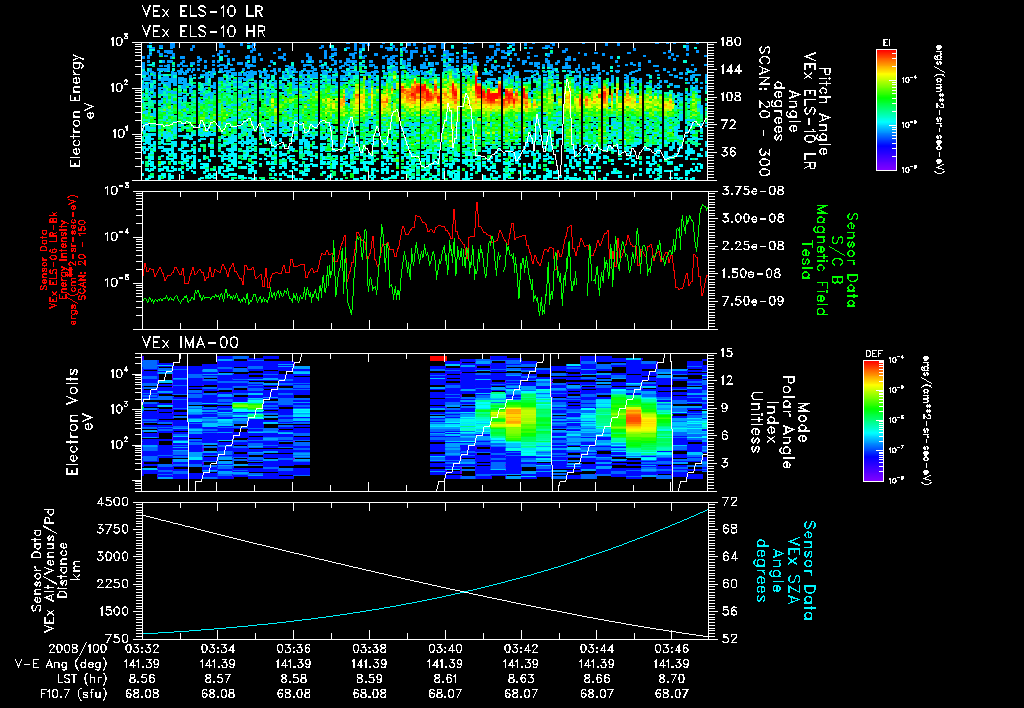Click the 3.75e-08 magnetic field tick
Image resolution: width=1024 pixels, height=708 pixels.
tap(752, 191)
